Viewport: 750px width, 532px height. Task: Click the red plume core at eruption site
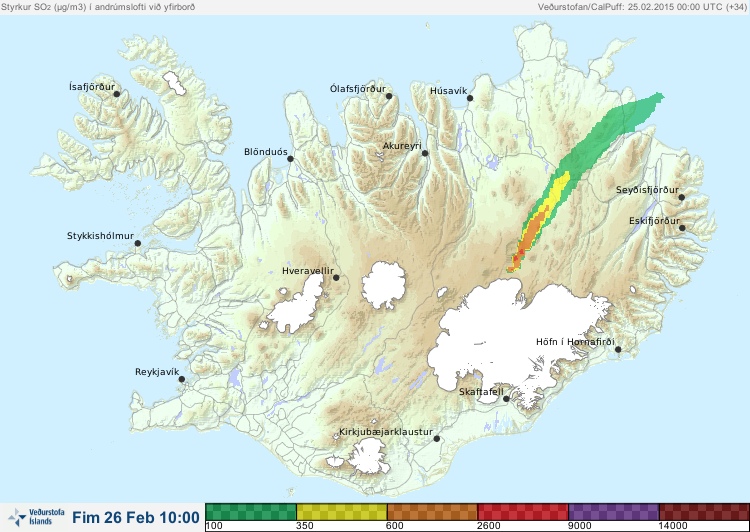click(x=520, y=253)
